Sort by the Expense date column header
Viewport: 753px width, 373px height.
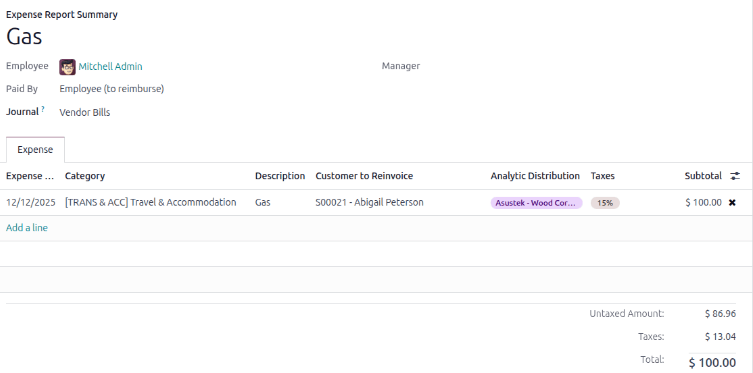click(x=30, y=176)
